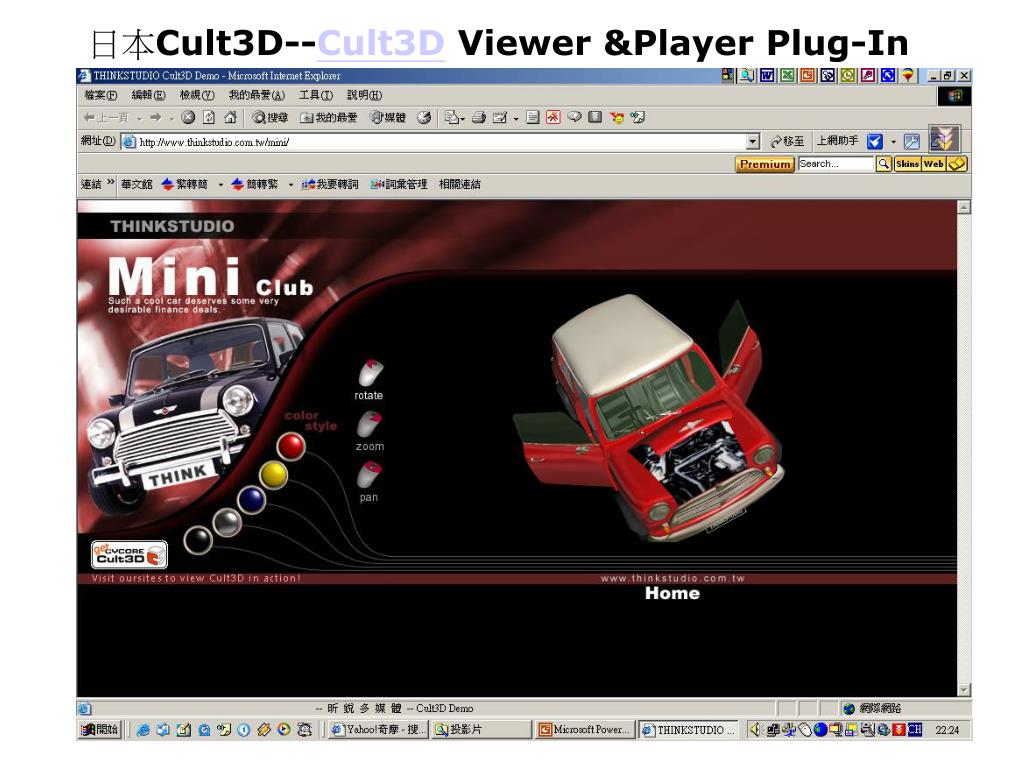The width and height of the screenshot is (1024, 768).
Task: Open the 工具(T) menu
Action: pyautogui.click(x=315, y=95)
